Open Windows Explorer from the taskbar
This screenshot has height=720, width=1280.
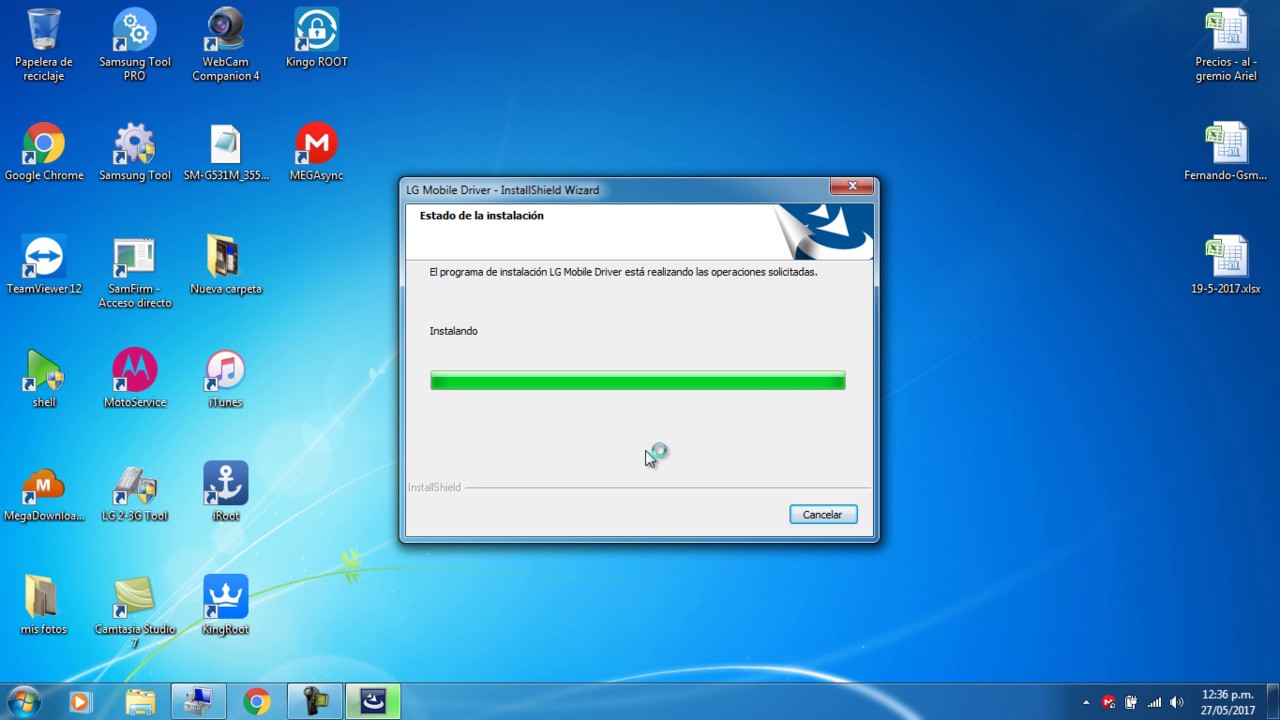pos(140,702)
